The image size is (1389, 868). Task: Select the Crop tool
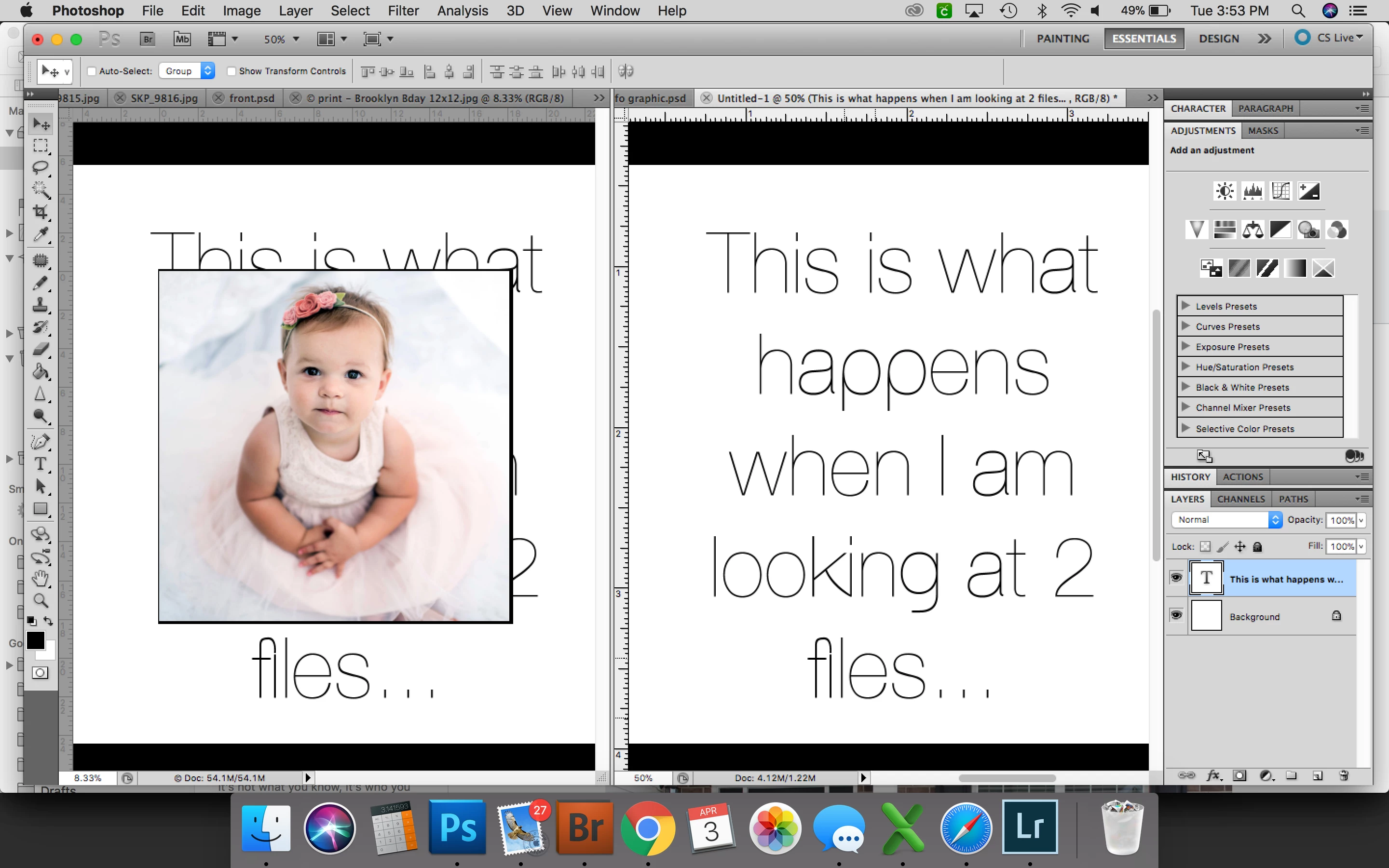pos(40,212)
